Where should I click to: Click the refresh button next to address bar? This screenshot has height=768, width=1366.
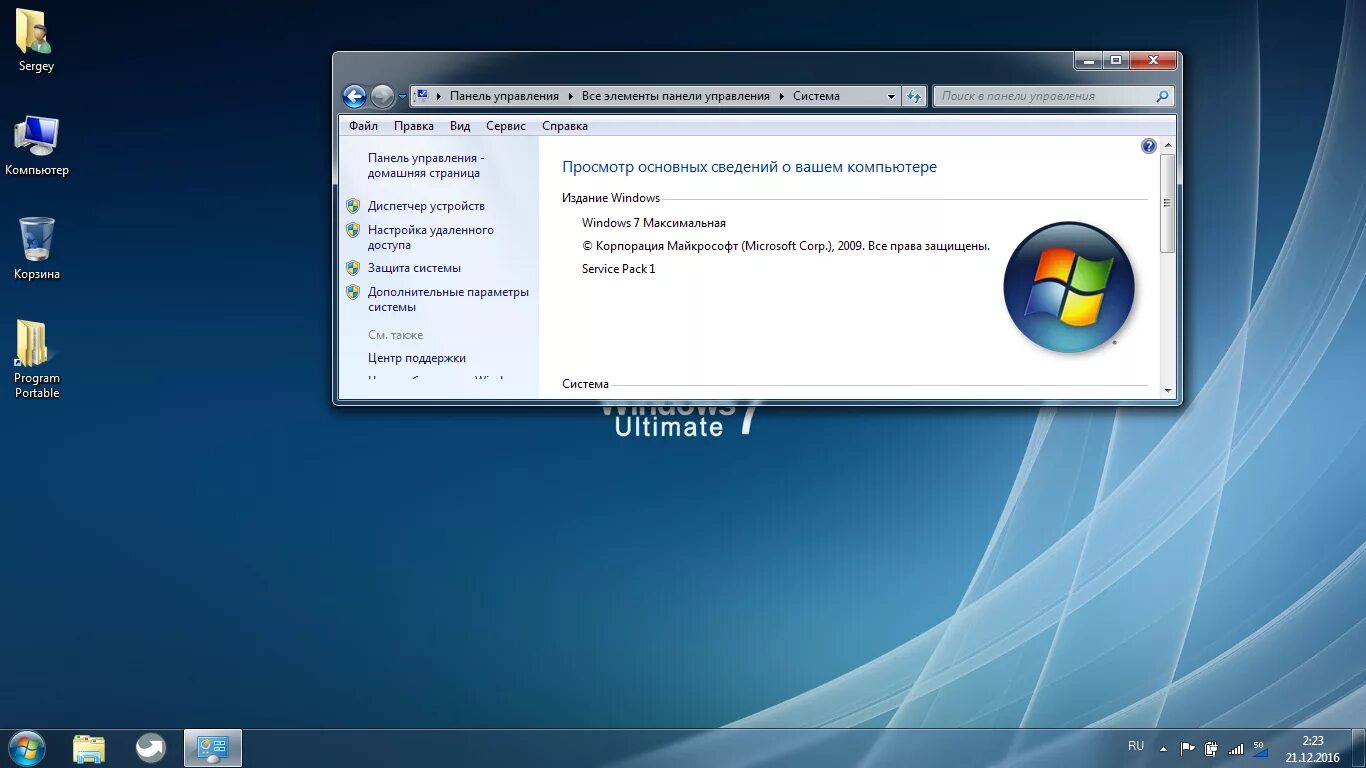tap(914, 97)
